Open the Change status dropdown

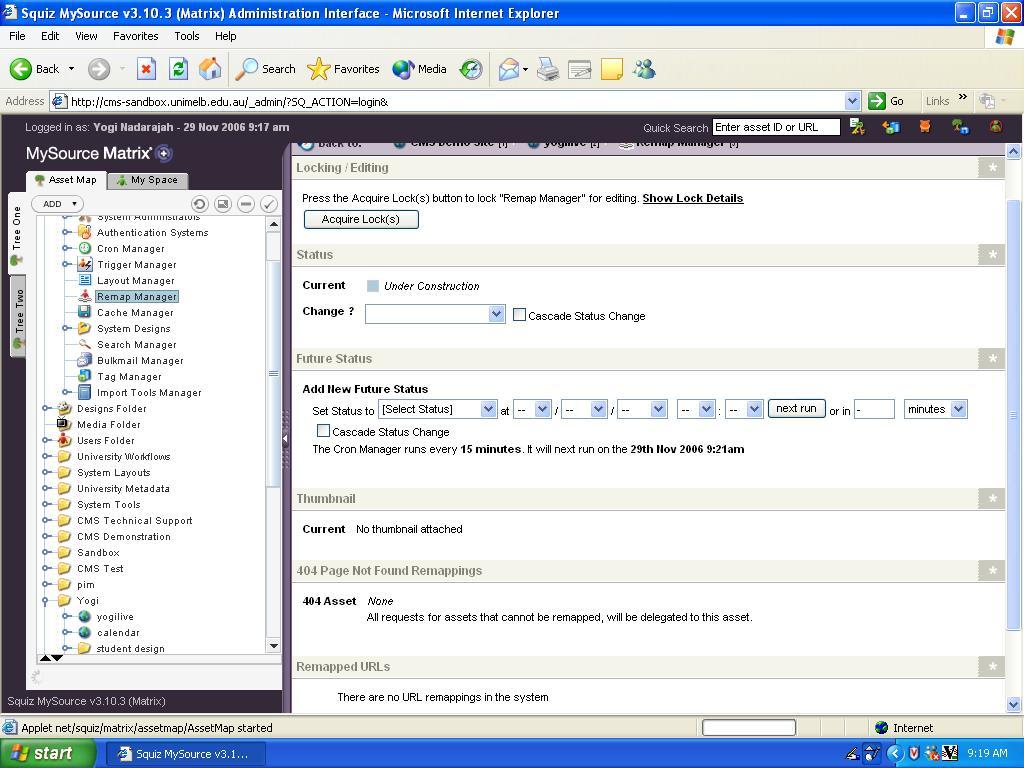pyautogui.click(x=435, y=314)
